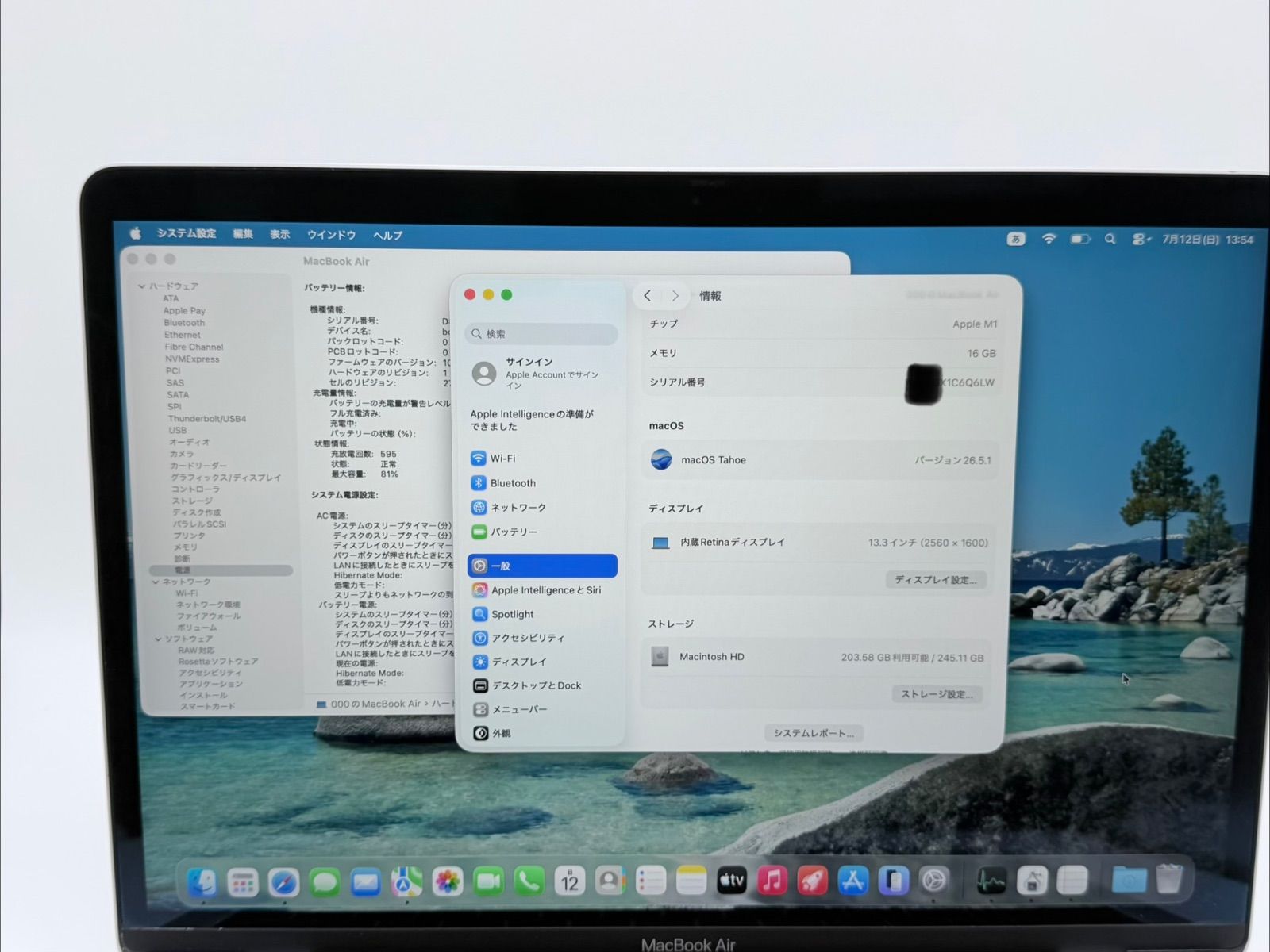The image size is (1270, 952).
Task: Select グラフィックス/ディスプレイ in System Information
Action: tap(225, 478)
